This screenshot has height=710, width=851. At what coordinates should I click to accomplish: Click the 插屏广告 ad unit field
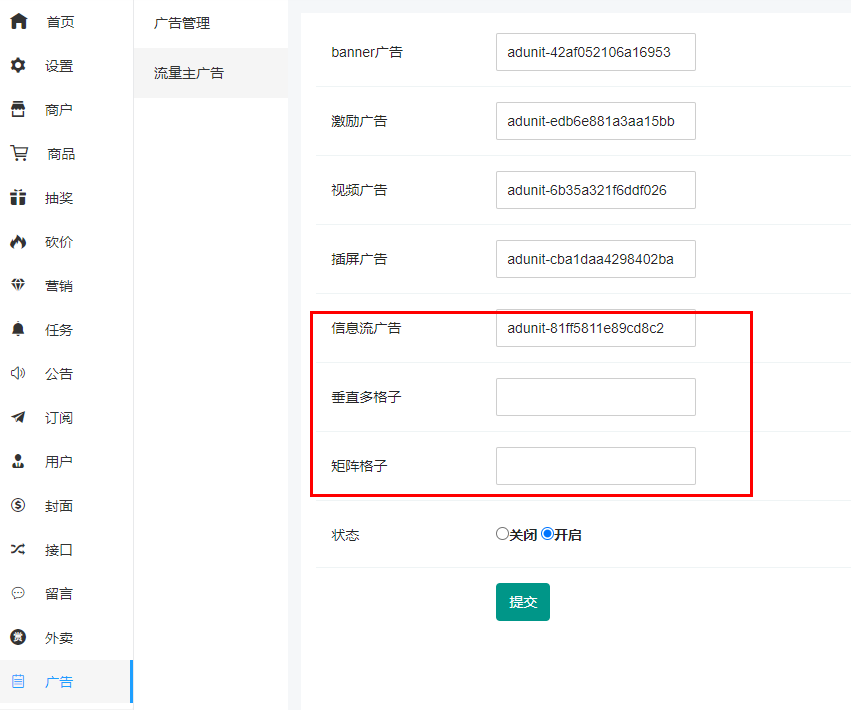595,259
